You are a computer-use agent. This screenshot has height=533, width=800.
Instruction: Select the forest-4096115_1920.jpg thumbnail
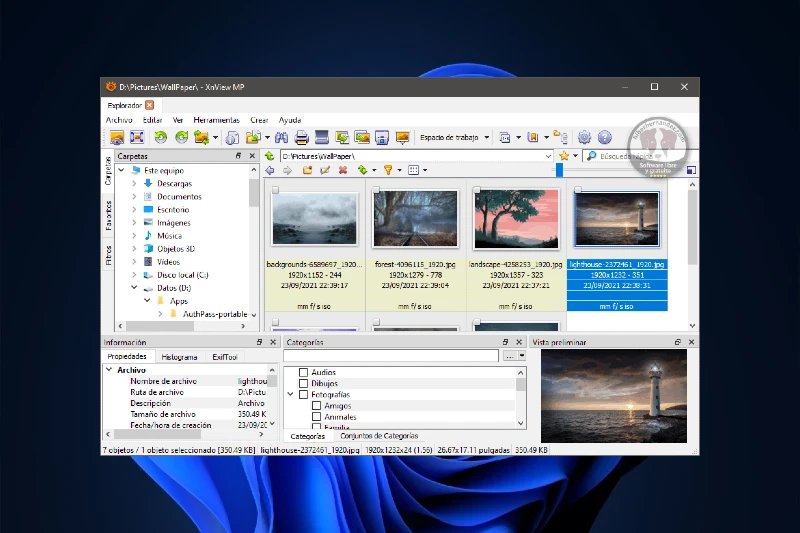[x=415, y=219]
